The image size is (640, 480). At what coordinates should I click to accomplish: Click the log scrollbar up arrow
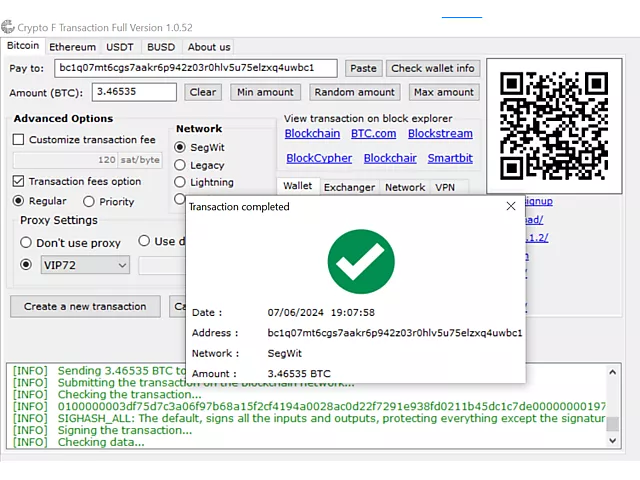click(x=612, y=371)
